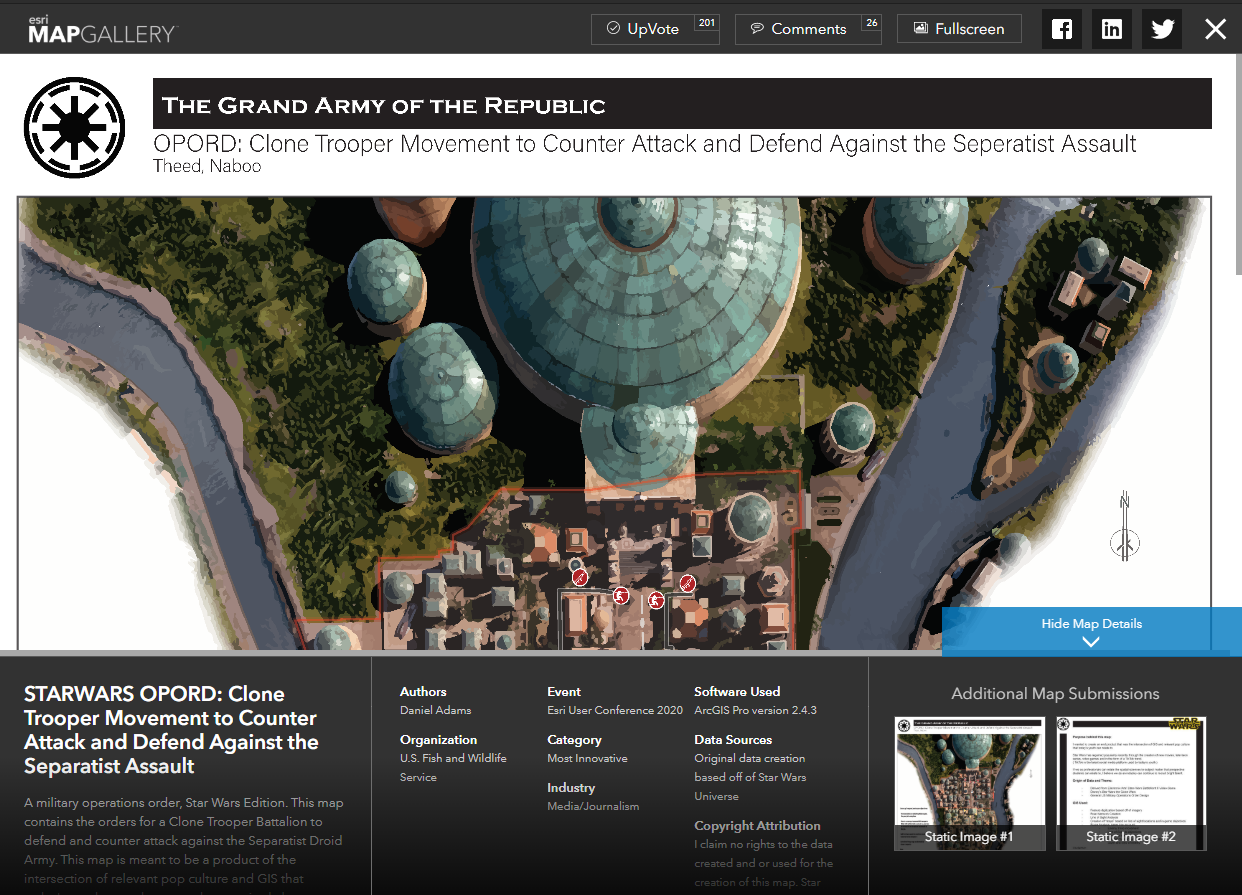
Task: Click the Software Used heading
Action: pos(737,691)
